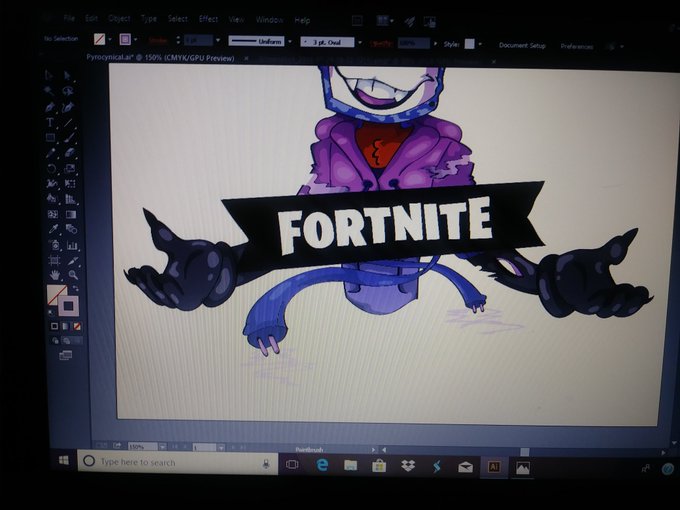
Task: Select the Paintbrush tool
Action: pos(69,138)
